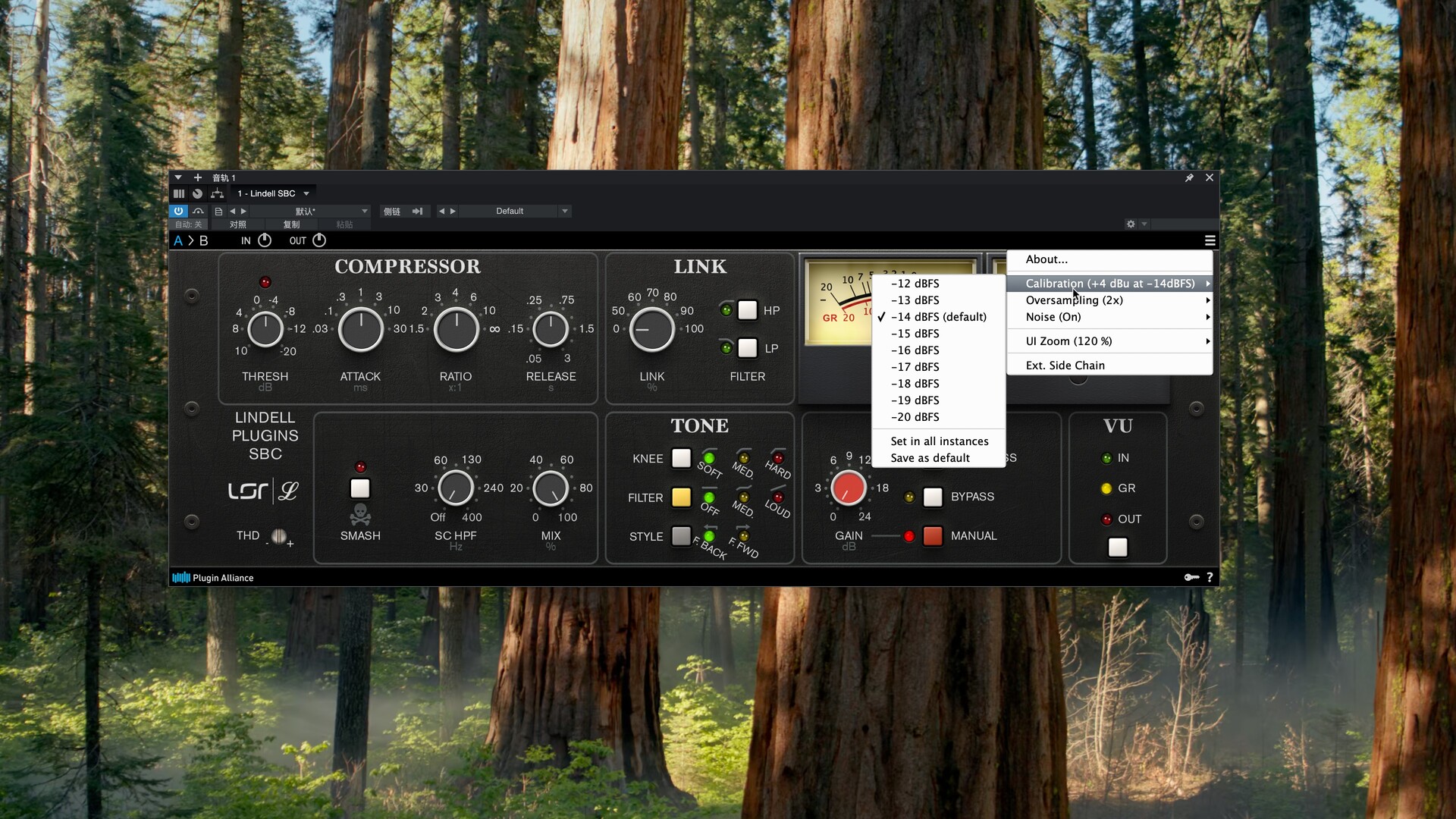Open the collapse triangle left of plus icon
1456x819 pixels.
[x=178, y=177]
